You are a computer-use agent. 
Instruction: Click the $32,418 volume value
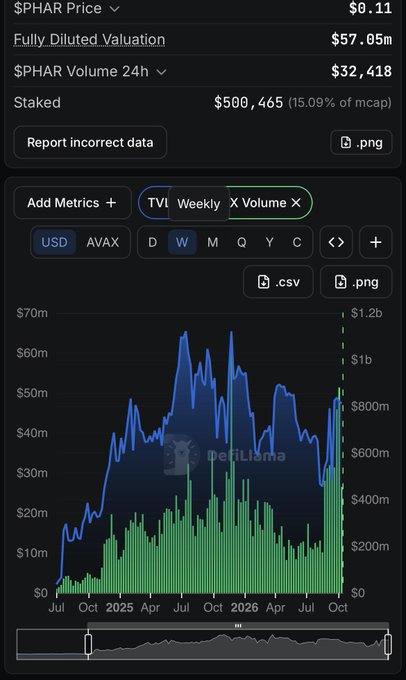point(361,72)
